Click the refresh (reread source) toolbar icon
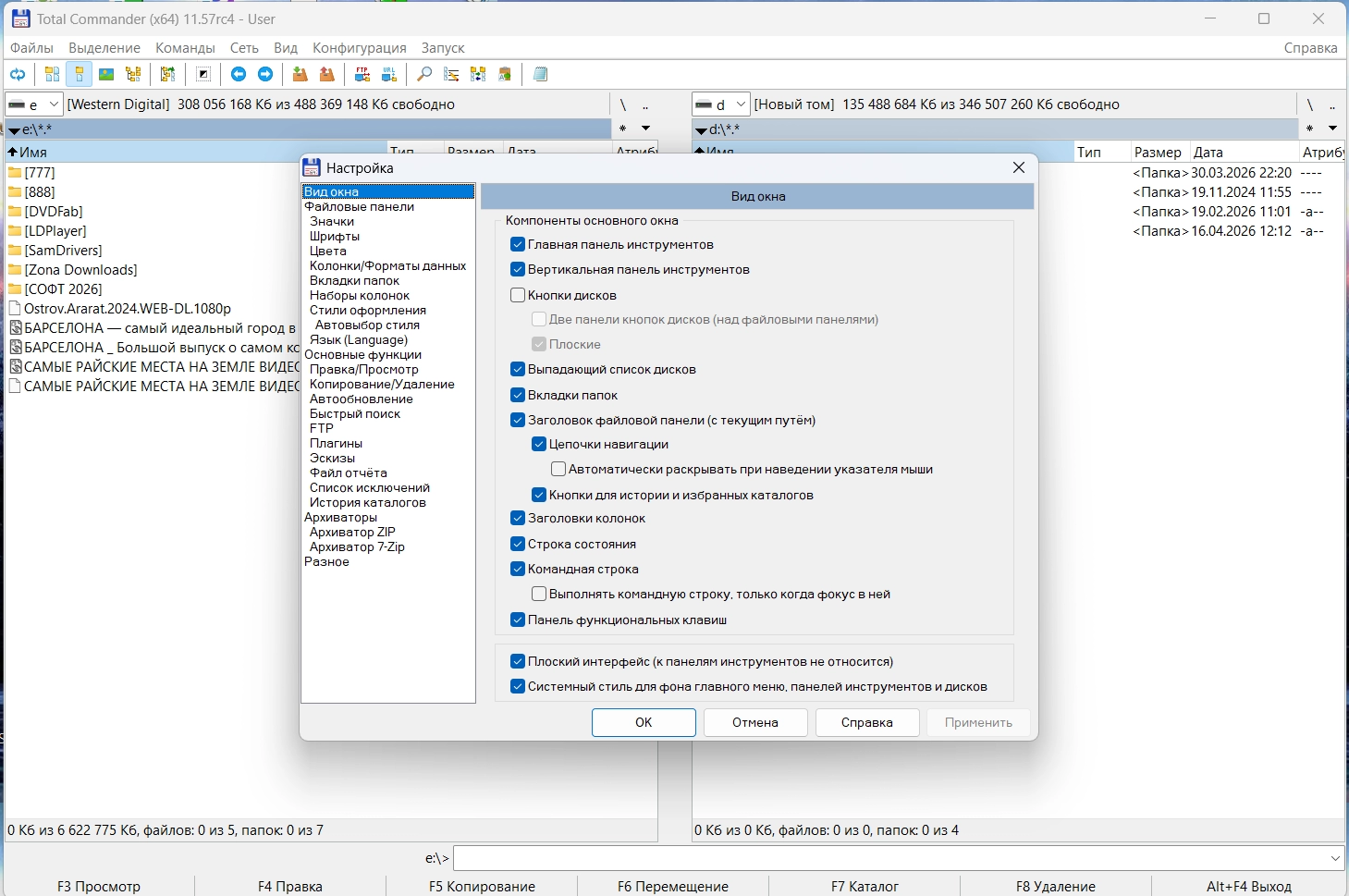This screenshot has width=1349, height=896. 18,75
